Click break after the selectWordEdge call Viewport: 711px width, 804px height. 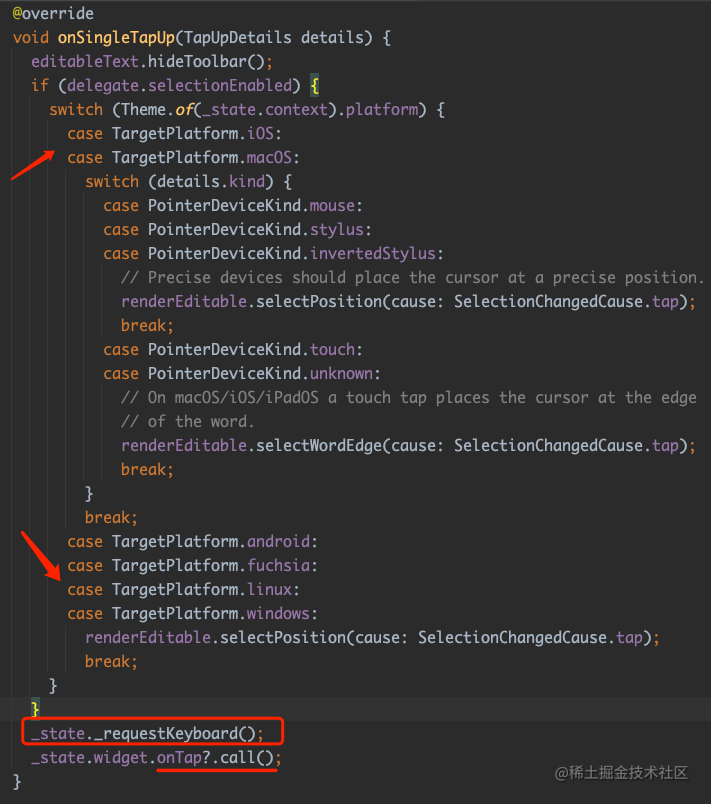pyautogui.click(x=148, y=470)
